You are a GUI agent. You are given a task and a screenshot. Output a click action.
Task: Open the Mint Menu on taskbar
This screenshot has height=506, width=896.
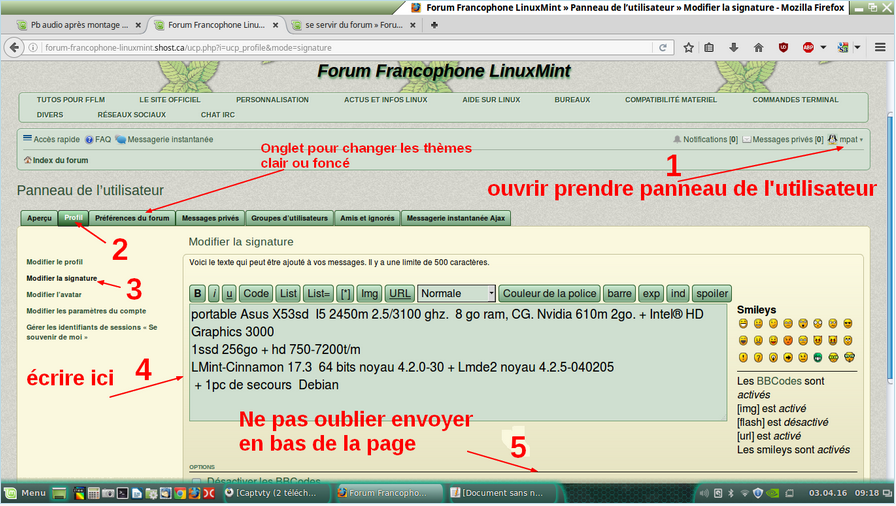point(25,493)
